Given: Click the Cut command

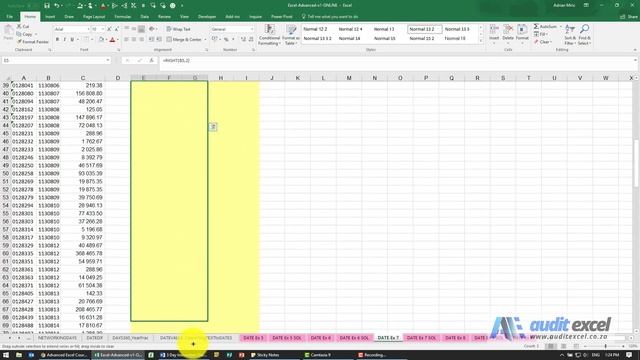Looking at the screenshot, I should [x=23, y=27].
